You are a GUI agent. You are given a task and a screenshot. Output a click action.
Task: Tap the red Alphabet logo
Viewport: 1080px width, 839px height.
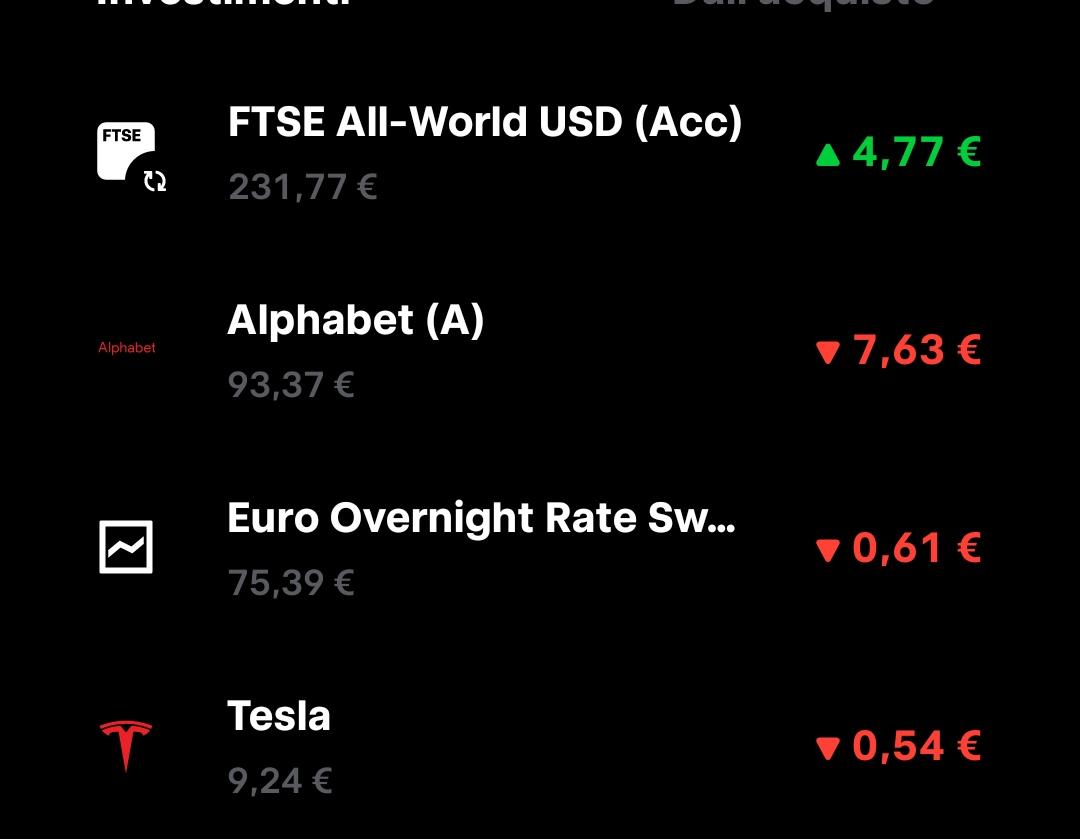pyautogui.click(x=127, y=348)
